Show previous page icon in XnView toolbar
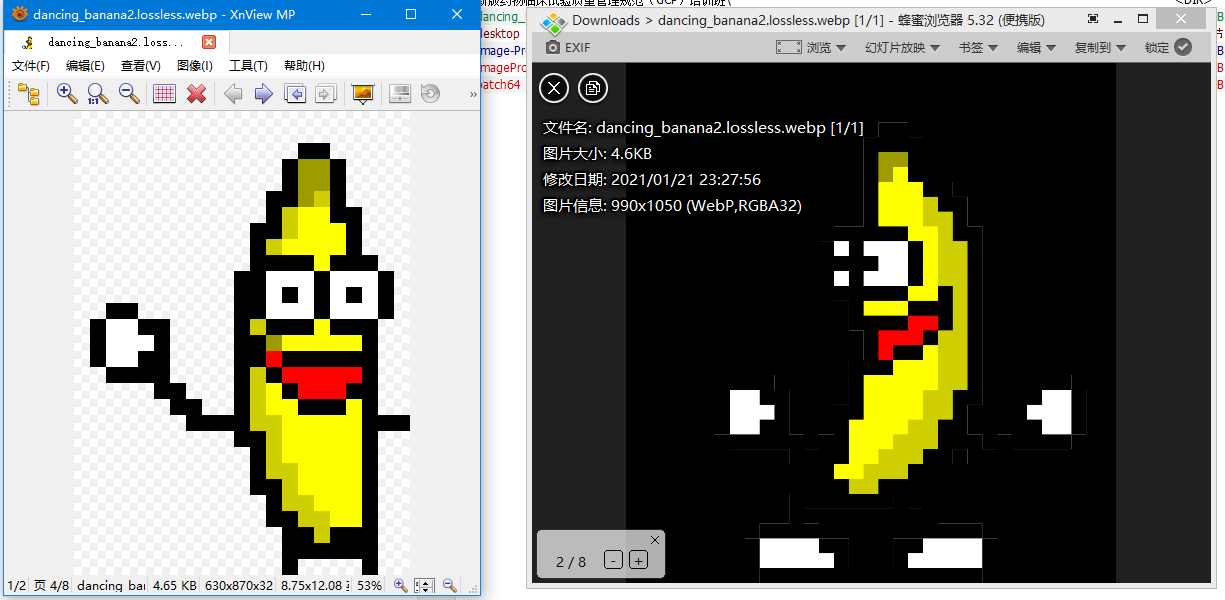 tap(295, 94)
